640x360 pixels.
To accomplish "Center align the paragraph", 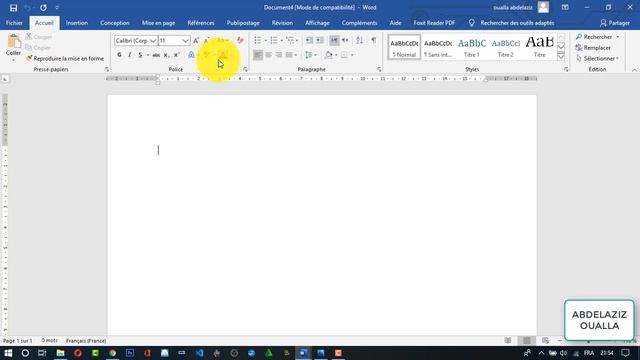I will [268, 55].
